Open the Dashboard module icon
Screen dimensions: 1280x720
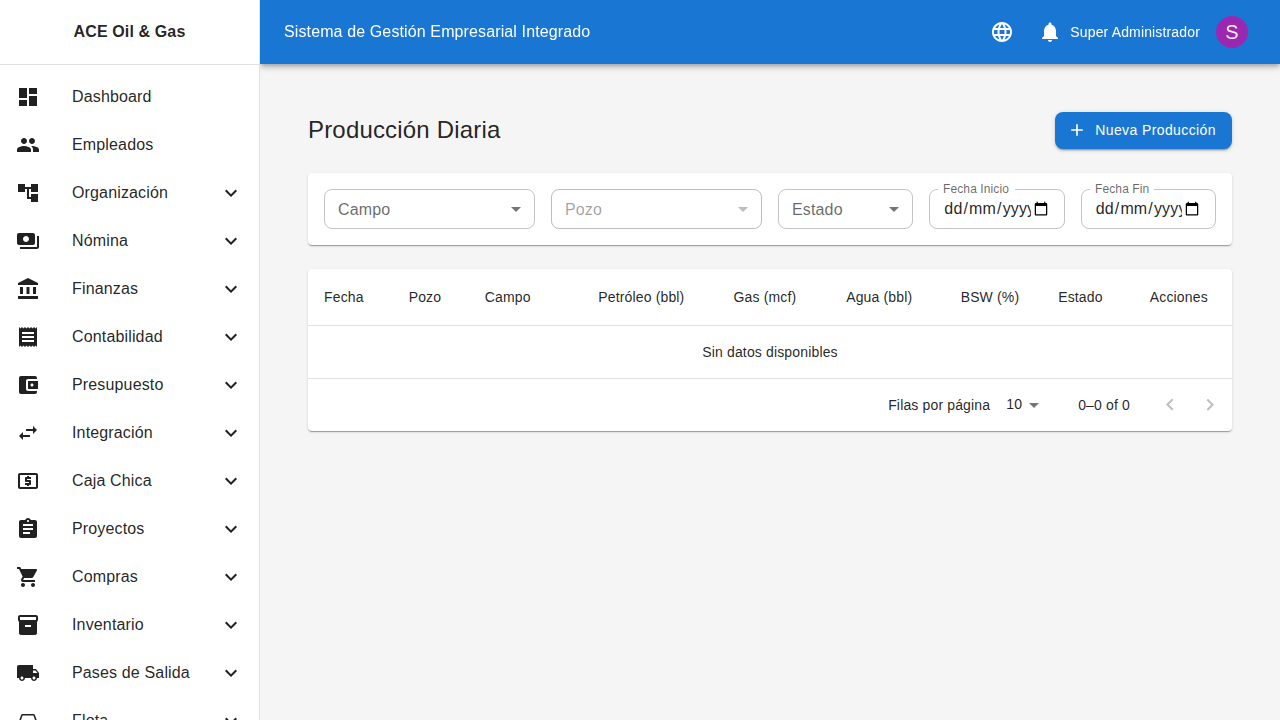pyautogui.click(x=28, y=97)
